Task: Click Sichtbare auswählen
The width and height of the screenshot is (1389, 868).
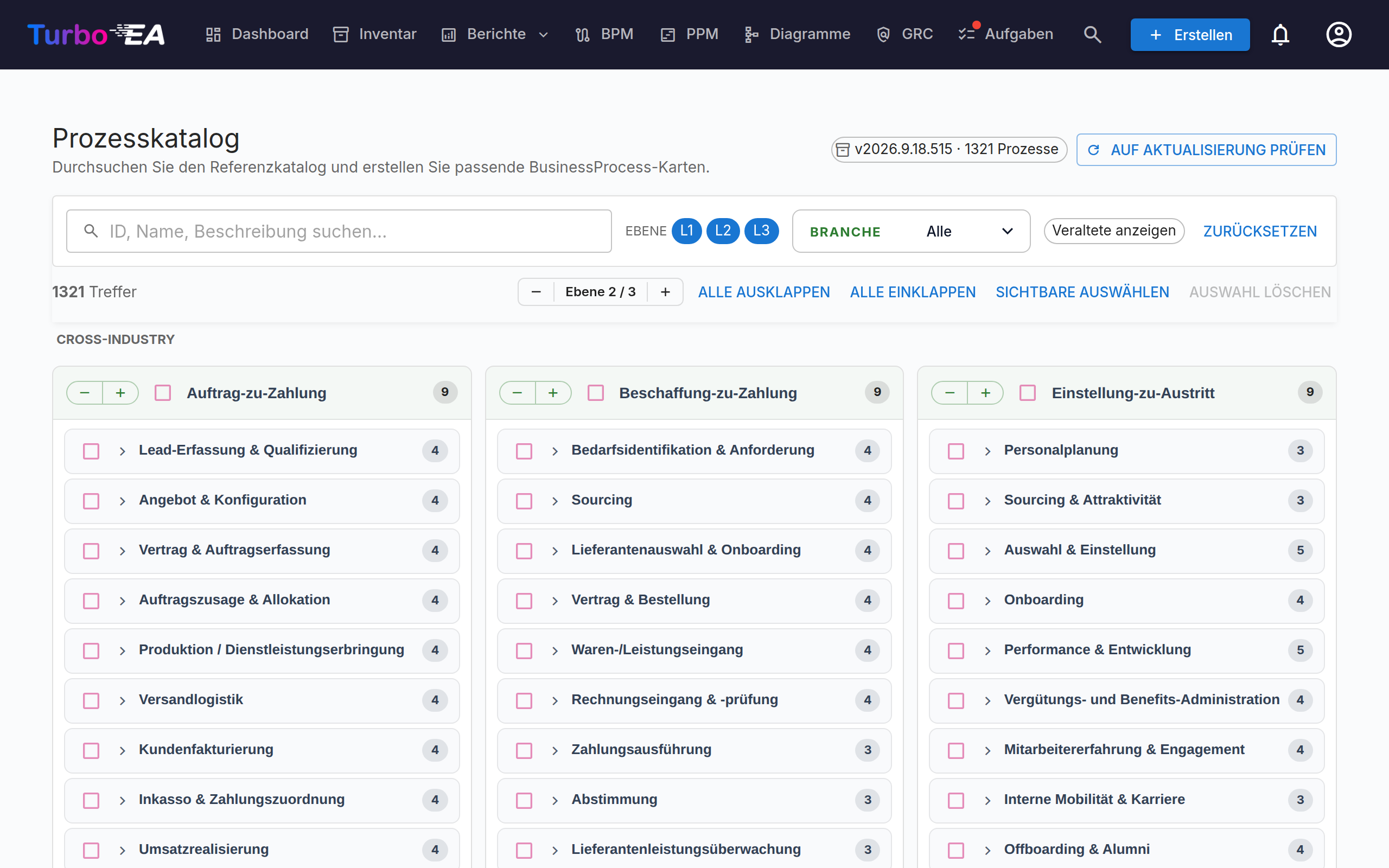Action: tap(1082, 292)
